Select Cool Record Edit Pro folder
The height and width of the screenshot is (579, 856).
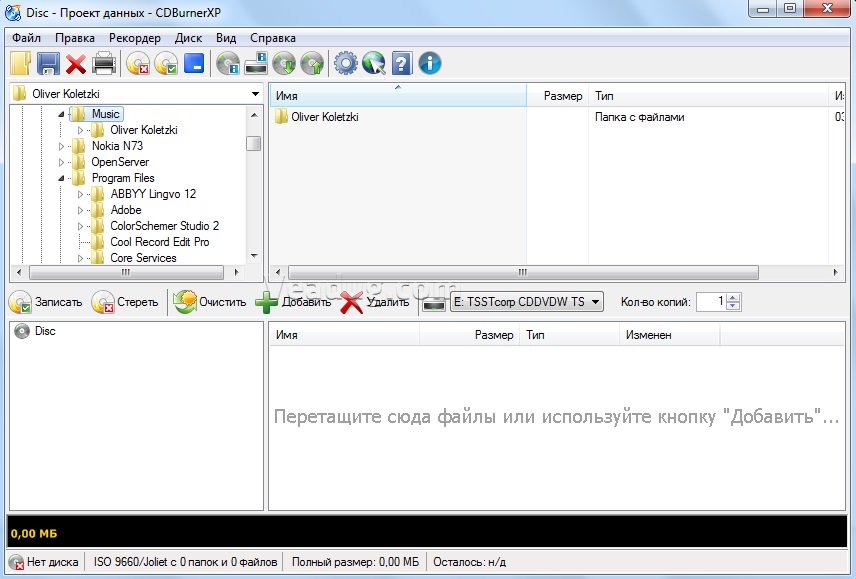pyautogui.click(x=159, y=242)
